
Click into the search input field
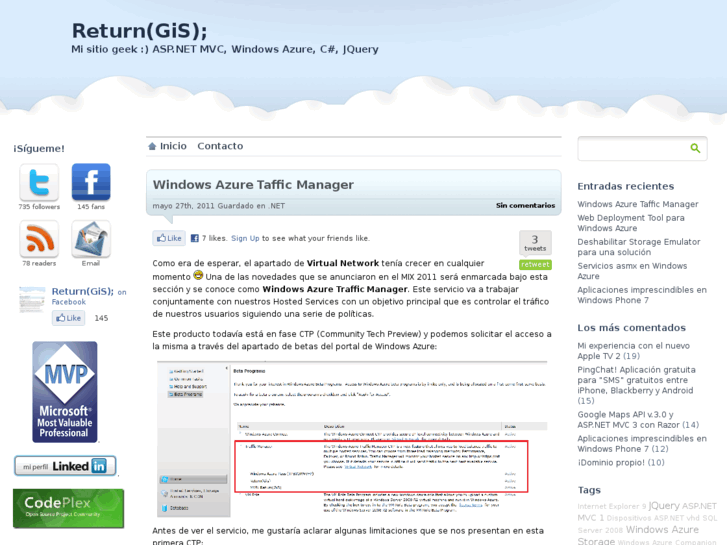[x=633, y=148]
